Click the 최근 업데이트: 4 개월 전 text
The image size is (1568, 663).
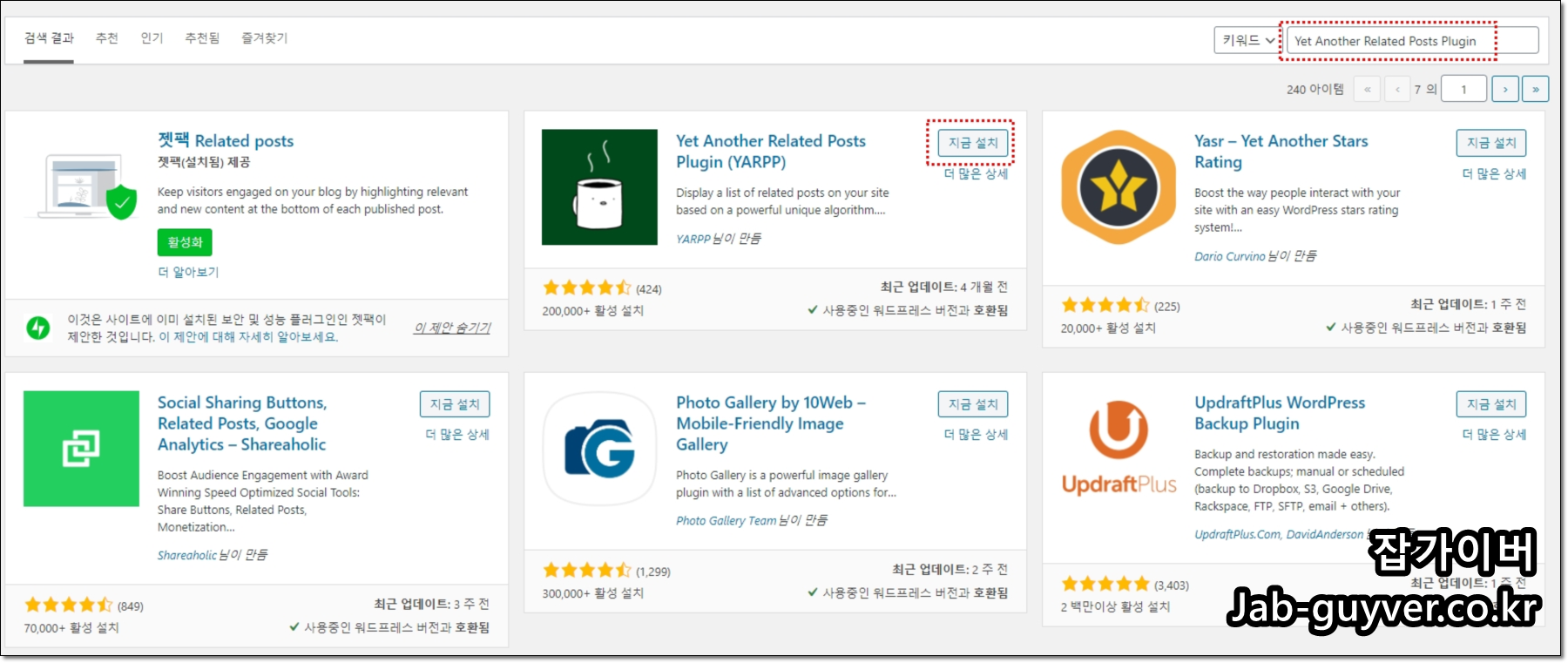944,287
